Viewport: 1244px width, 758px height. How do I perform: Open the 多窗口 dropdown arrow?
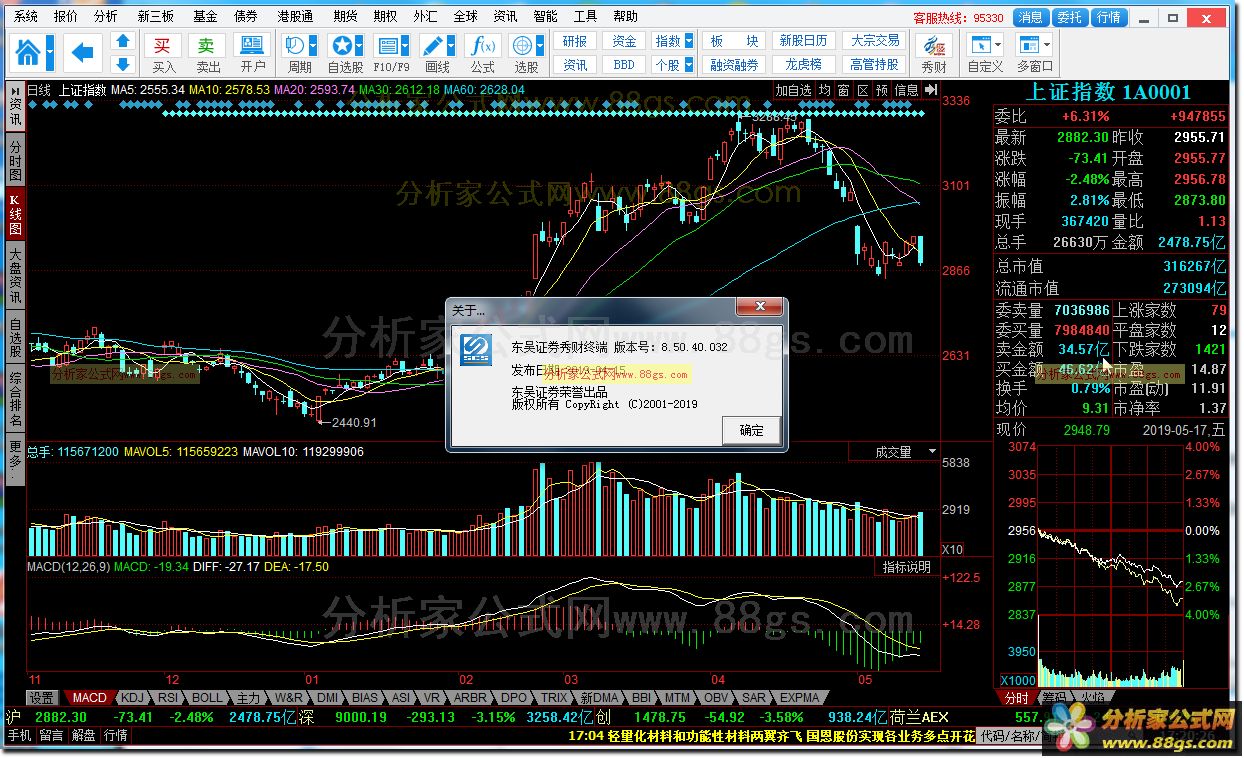[1047, 46]
